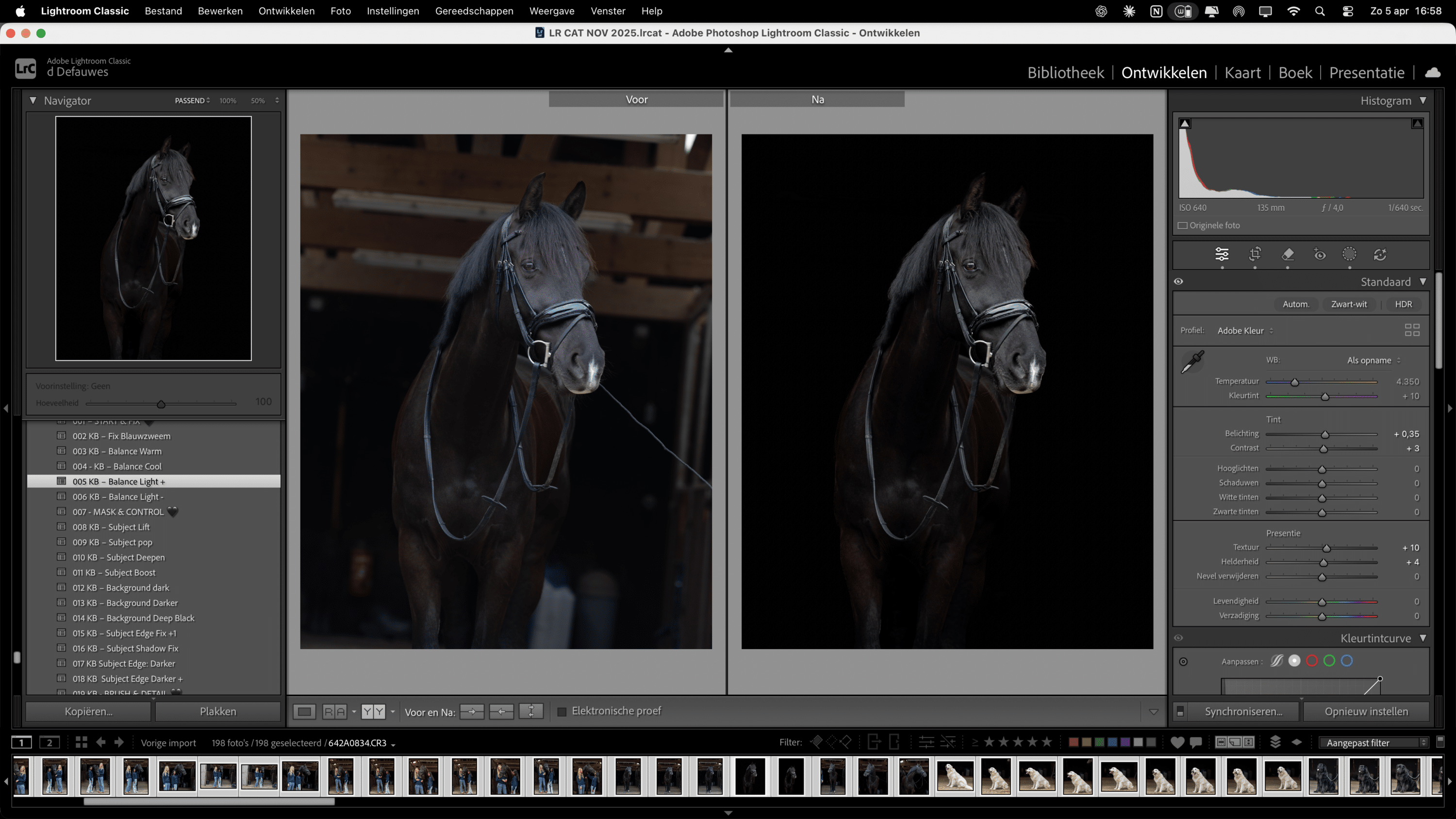Toggle Elektronische proef checkbox
Screen dimensions: 1456x819
coord(562,711)
